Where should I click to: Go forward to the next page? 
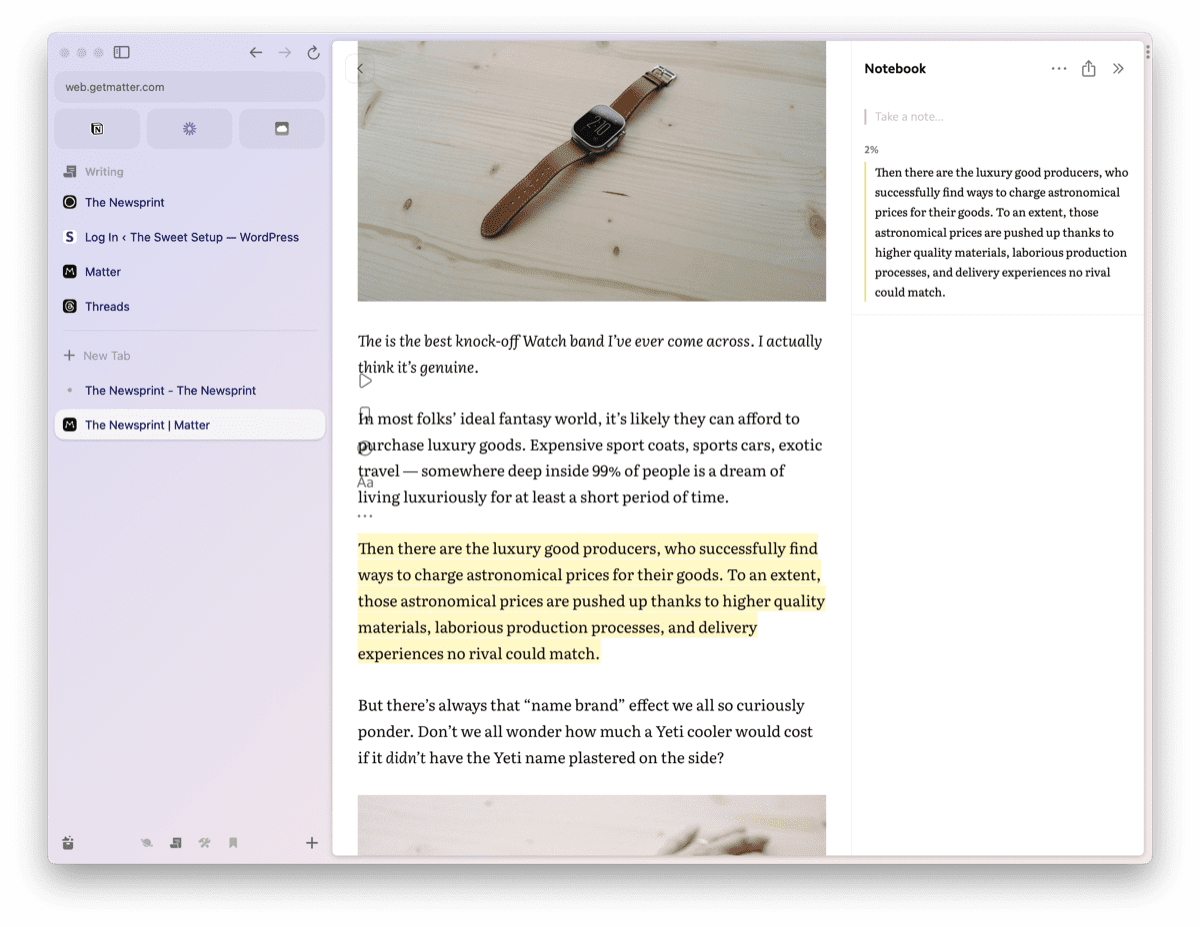(285, 52)
